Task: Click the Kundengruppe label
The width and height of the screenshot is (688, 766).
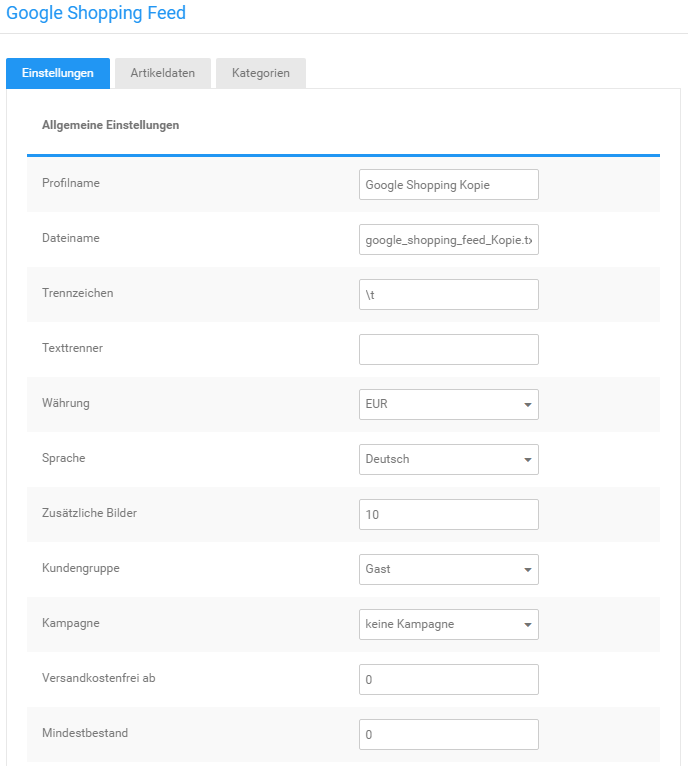Action: coord(81,568)
